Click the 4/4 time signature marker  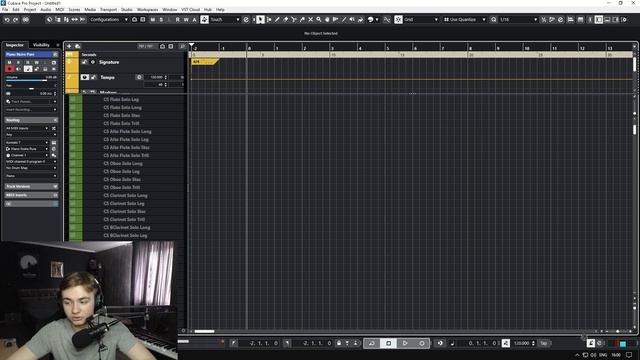[x=204, y=62]
